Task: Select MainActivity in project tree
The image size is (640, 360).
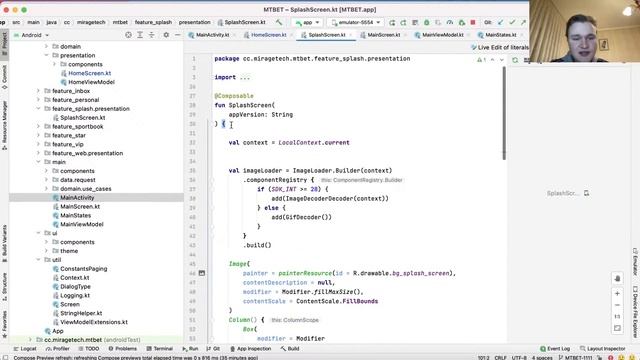Action: (77, 198)
